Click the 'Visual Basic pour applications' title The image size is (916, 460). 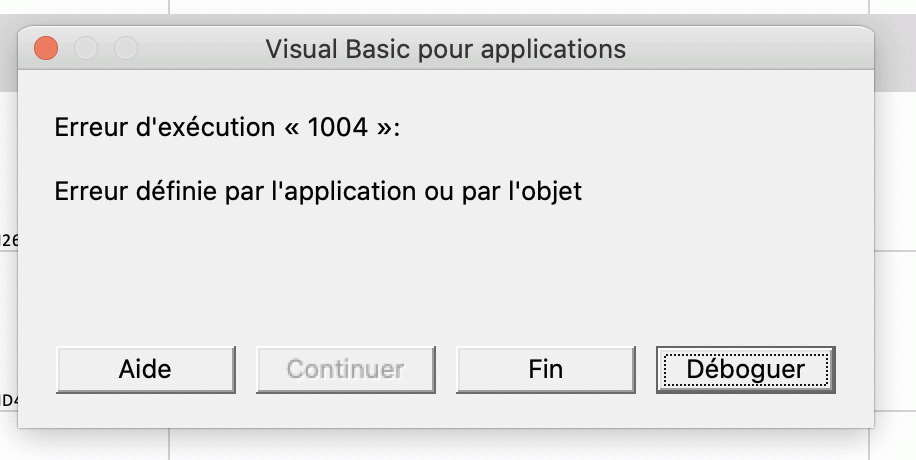[445, 48]
